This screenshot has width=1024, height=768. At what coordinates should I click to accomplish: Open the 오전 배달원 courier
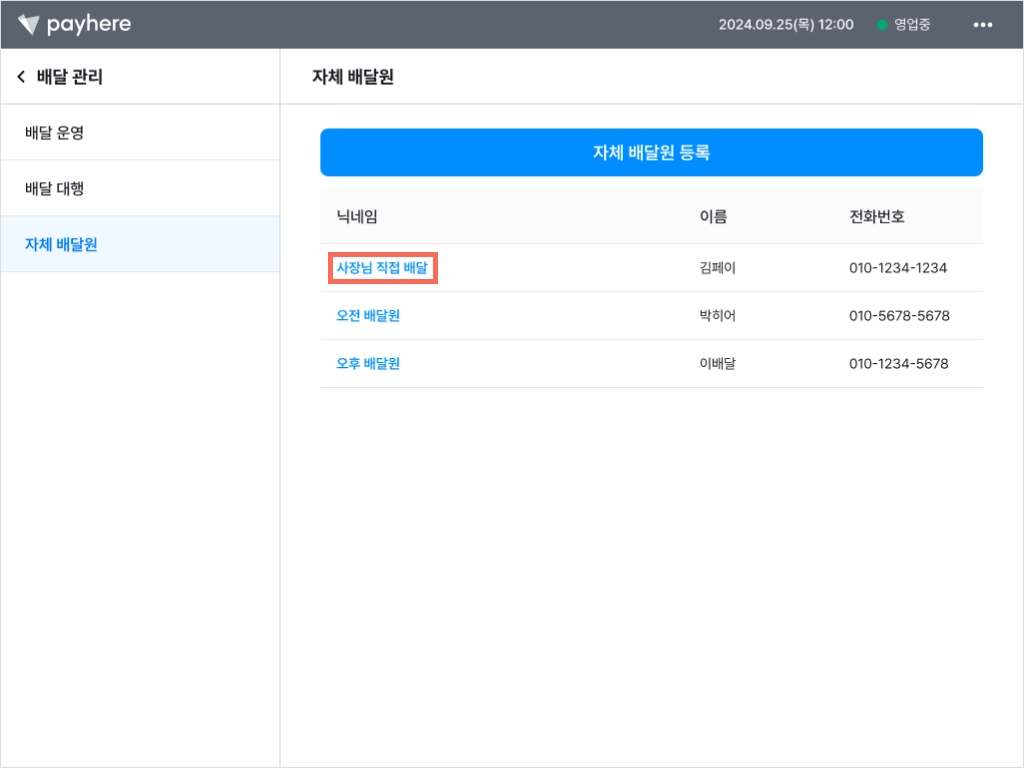tap(368, 315)
